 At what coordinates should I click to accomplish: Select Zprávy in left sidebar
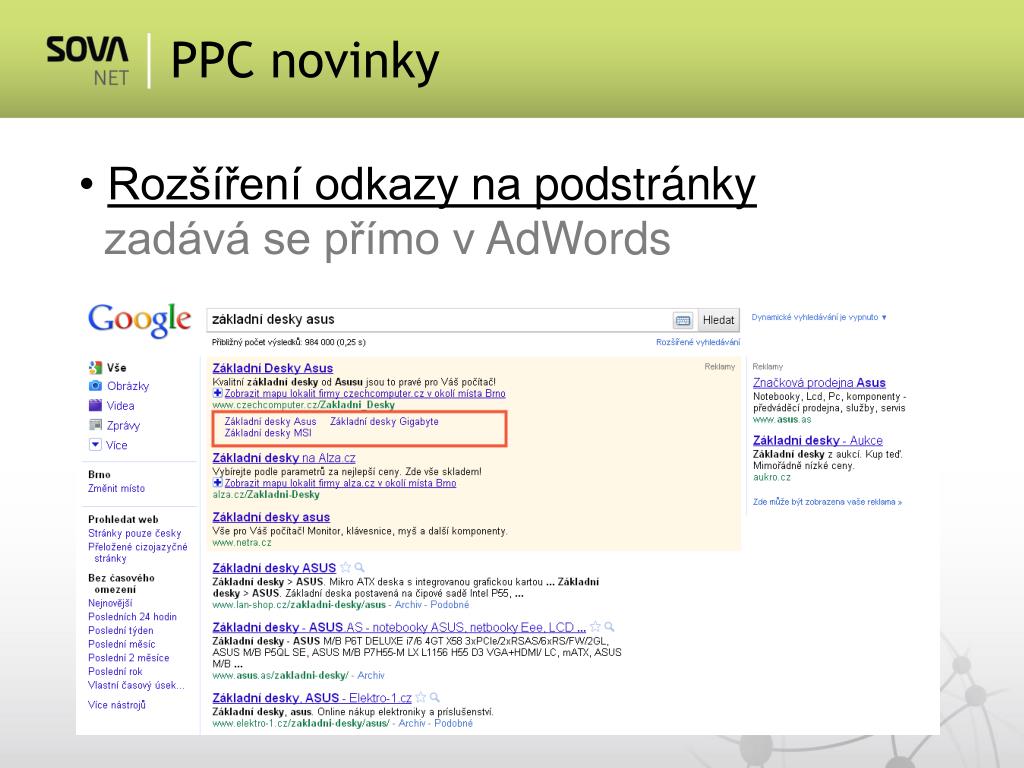click(x=123, y=425)
